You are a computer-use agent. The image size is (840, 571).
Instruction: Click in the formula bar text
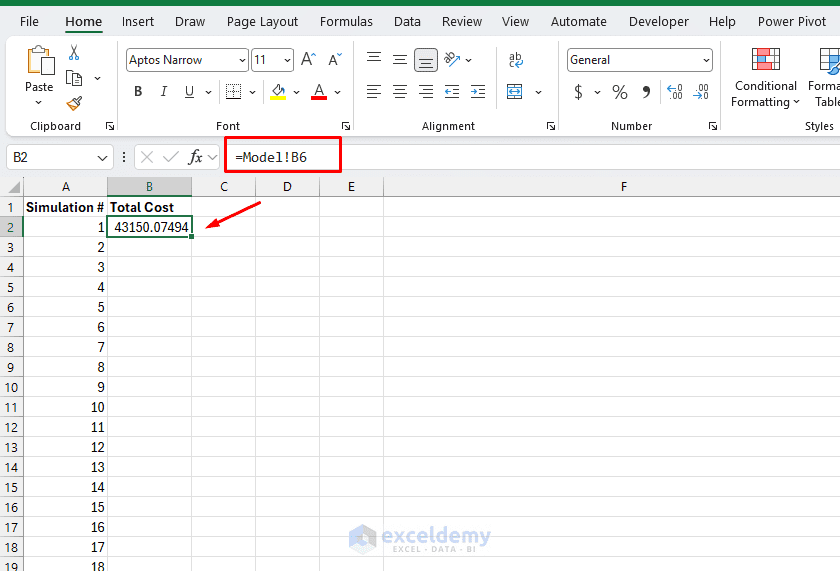(x=271, y=157)
